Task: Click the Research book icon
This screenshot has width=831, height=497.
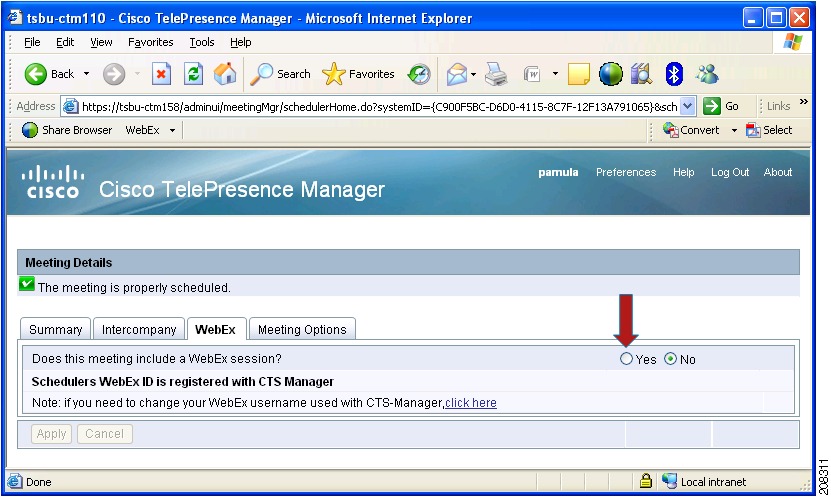Action: point(641,74)
